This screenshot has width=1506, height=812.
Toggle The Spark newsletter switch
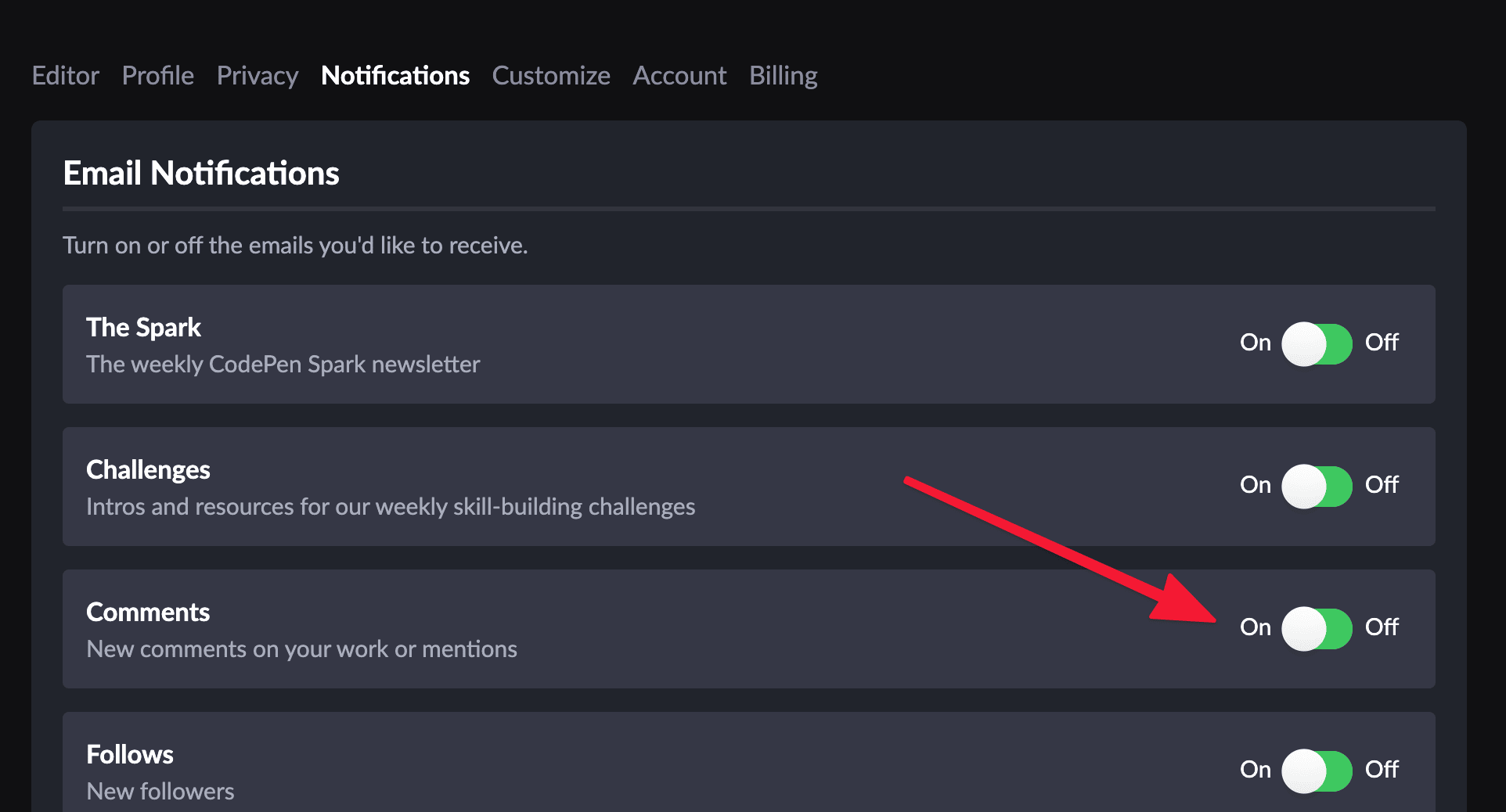[x=1317, y=344]
